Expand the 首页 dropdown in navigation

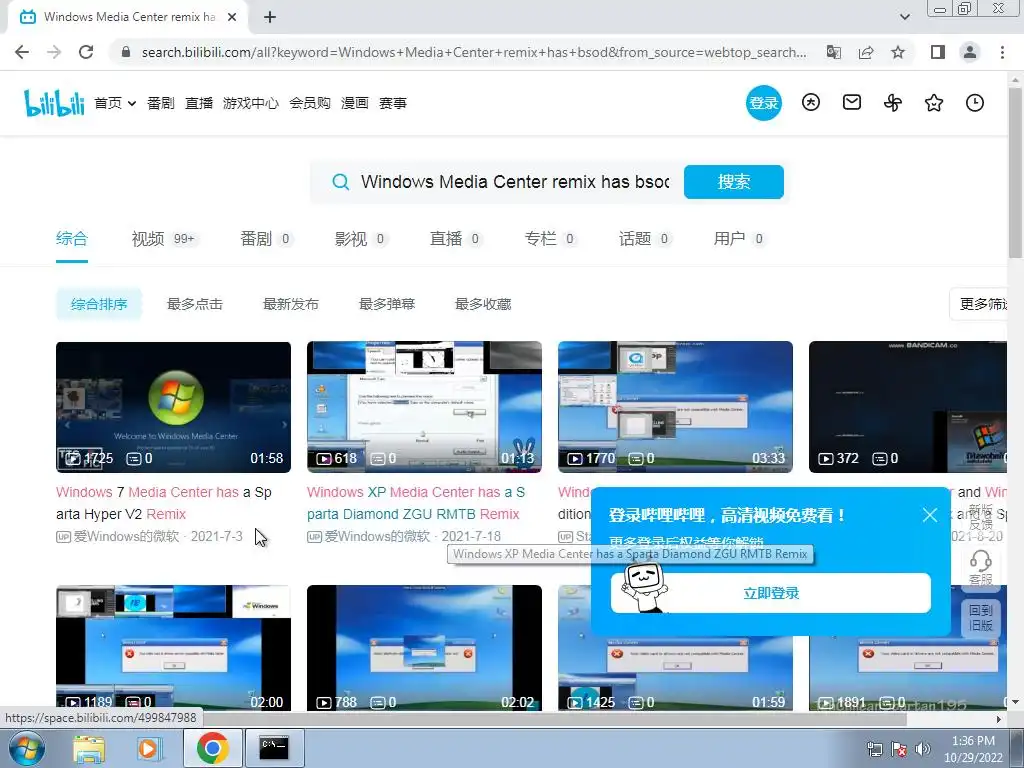click(115, 103)
